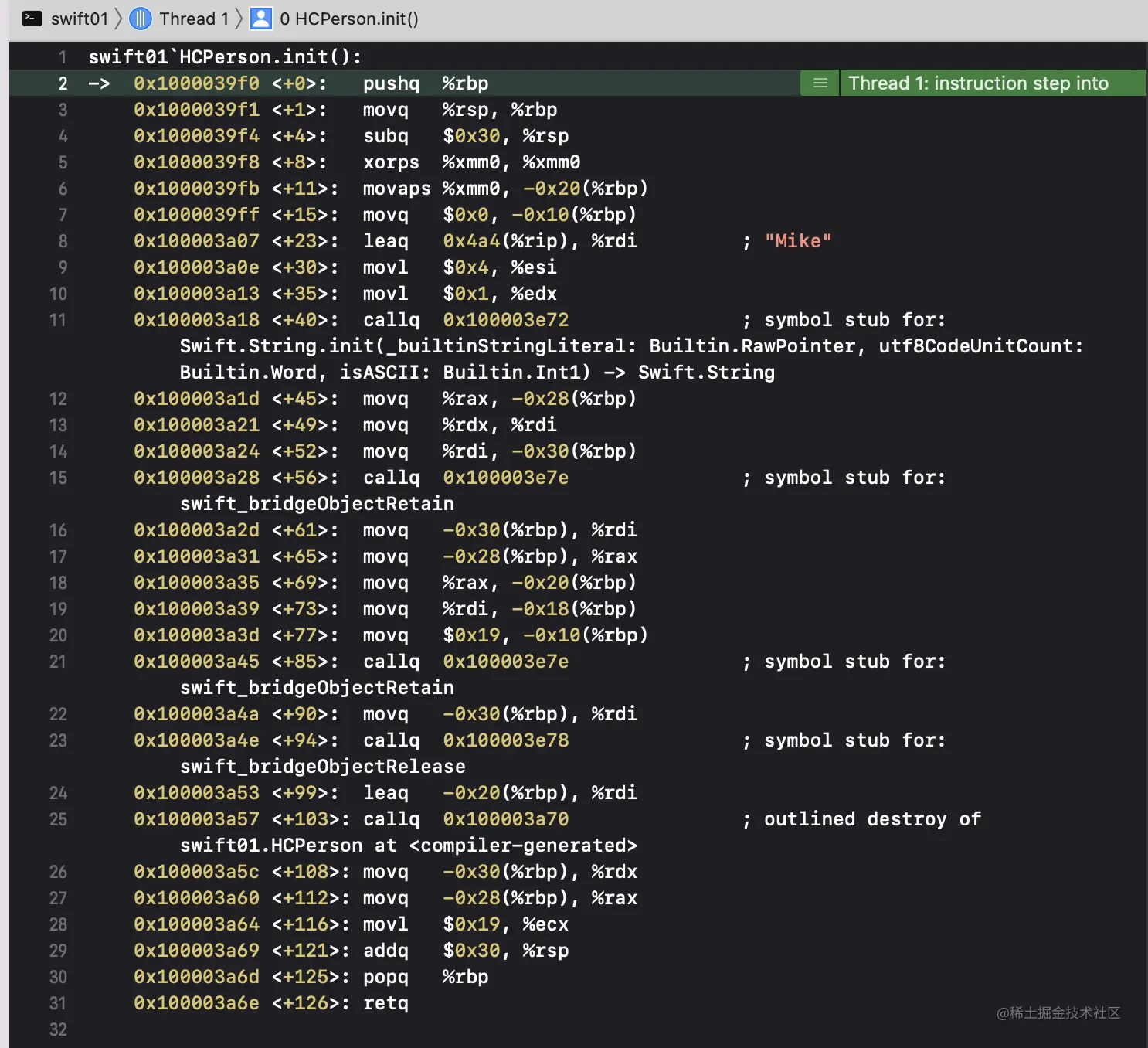Click the popq instruction on line 30
This screenshot has height=1048, width=1148.
385,977
